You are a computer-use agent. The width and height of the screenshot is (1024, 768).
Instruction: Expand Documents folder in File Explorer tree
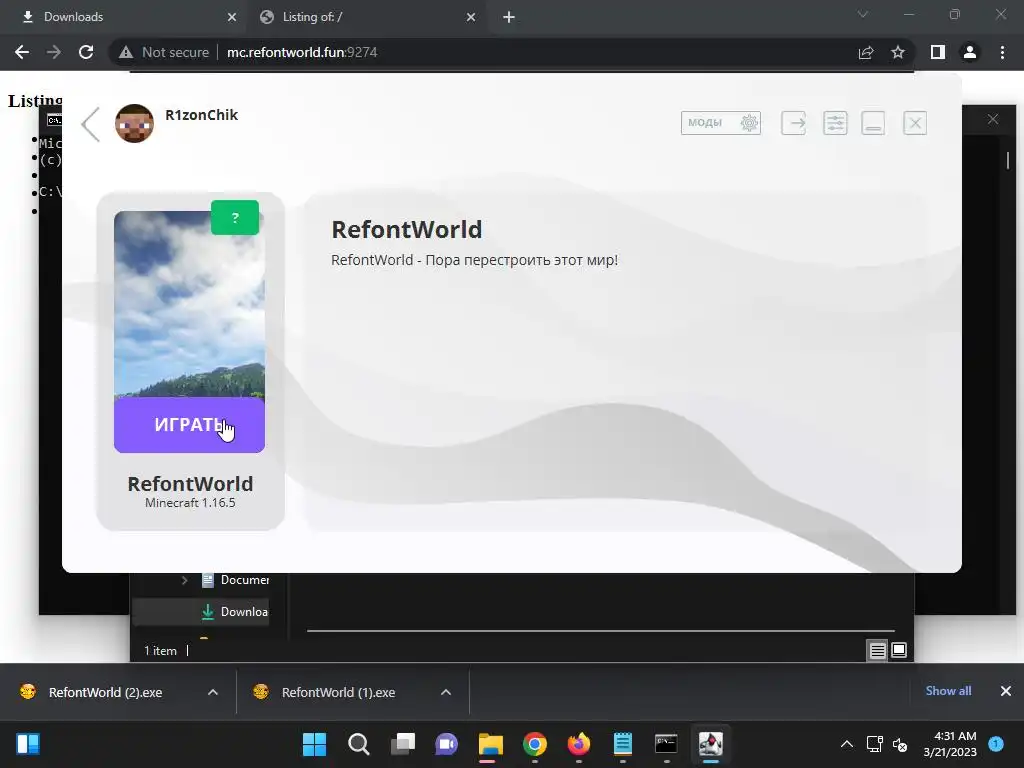(x=184, y=580)
